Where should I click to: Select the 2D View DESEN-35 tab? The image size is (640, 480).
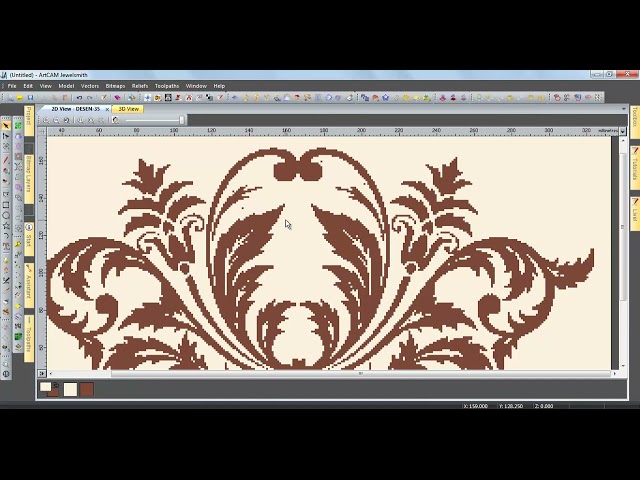75,109
